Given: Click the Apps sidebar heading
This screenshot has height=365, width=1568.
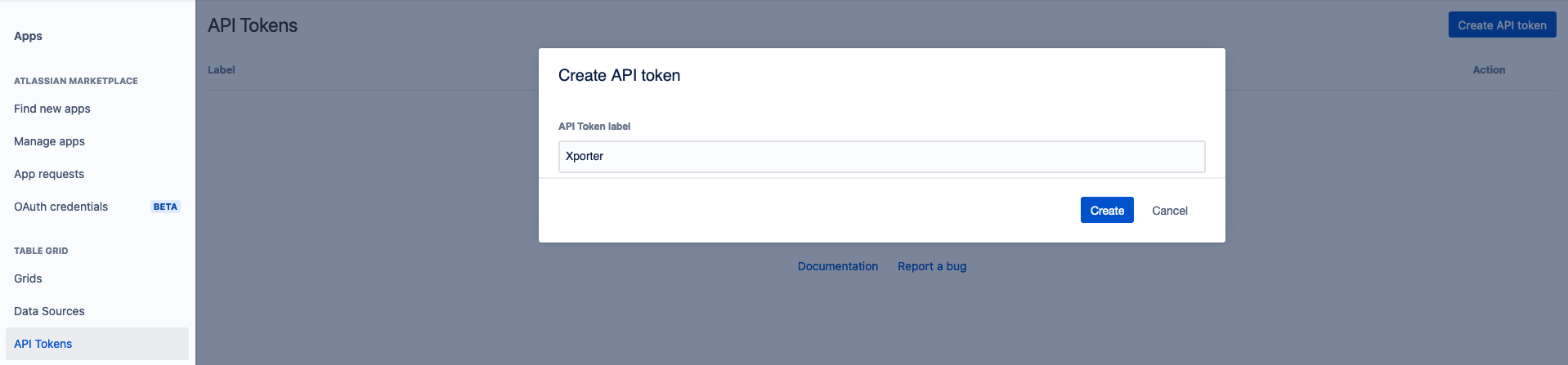Looking at the screenshot, I should click(x=29, y=36).
